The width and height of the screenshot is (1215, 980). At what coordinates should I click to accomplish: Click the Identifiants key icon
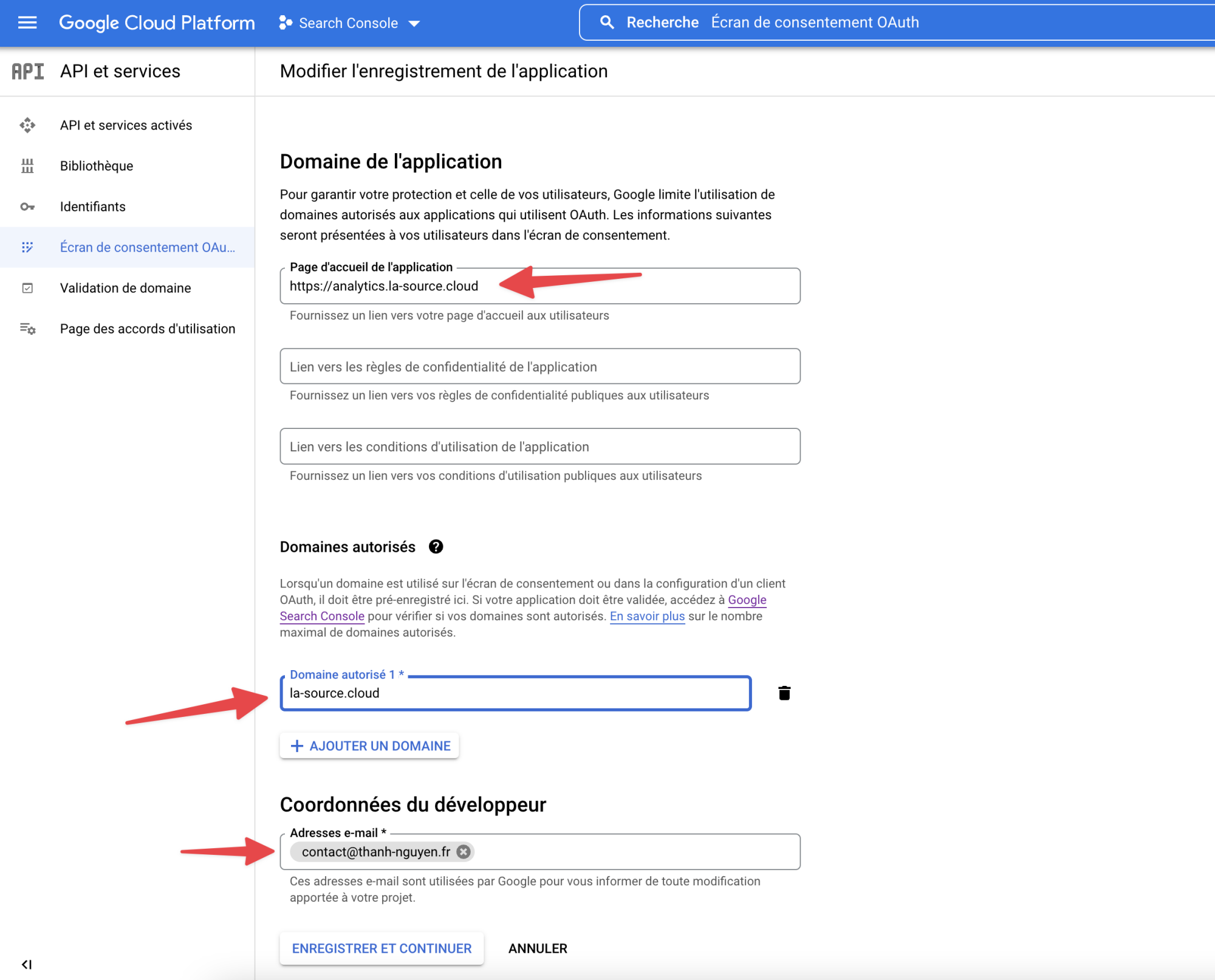(27, 207)
